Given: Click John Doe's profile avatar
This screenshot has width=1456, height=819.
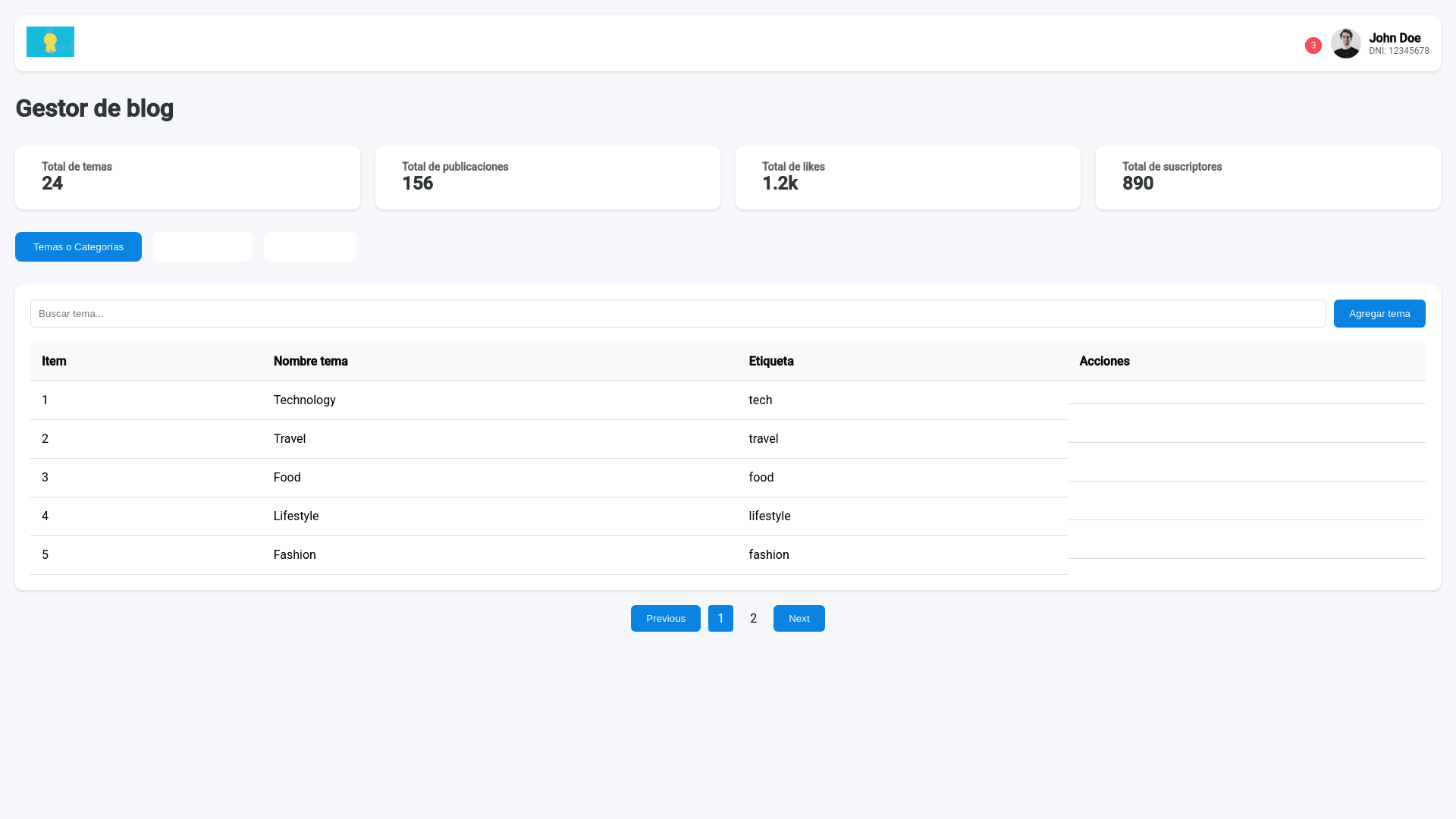Looking at the screenshot, I should (x=1345, y=43).
